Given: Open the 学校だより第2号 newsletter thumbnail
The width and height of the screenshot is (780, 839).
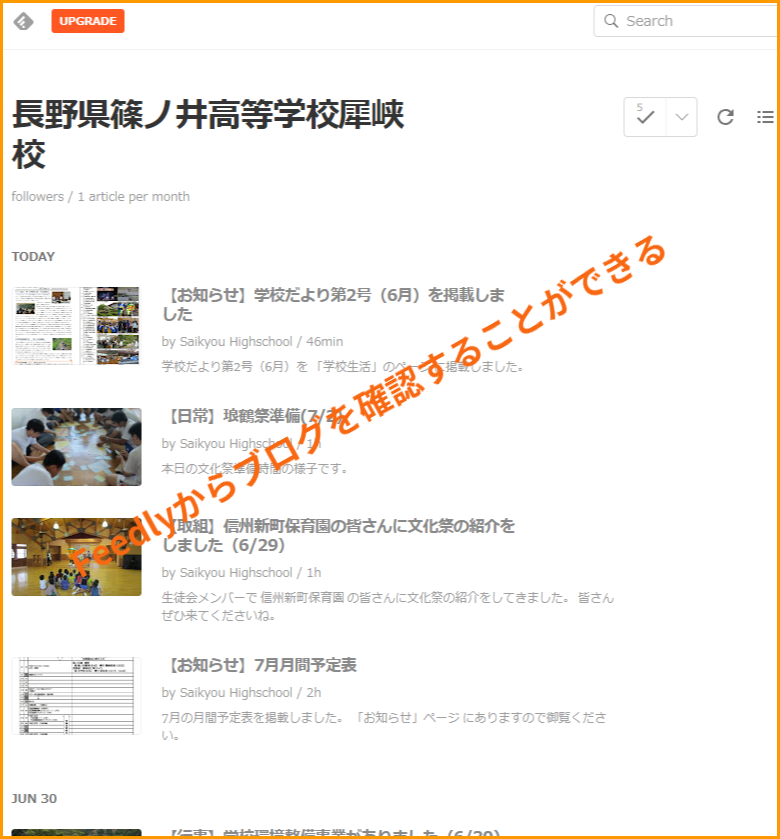Looking at the screenshot, I should 76,325.
